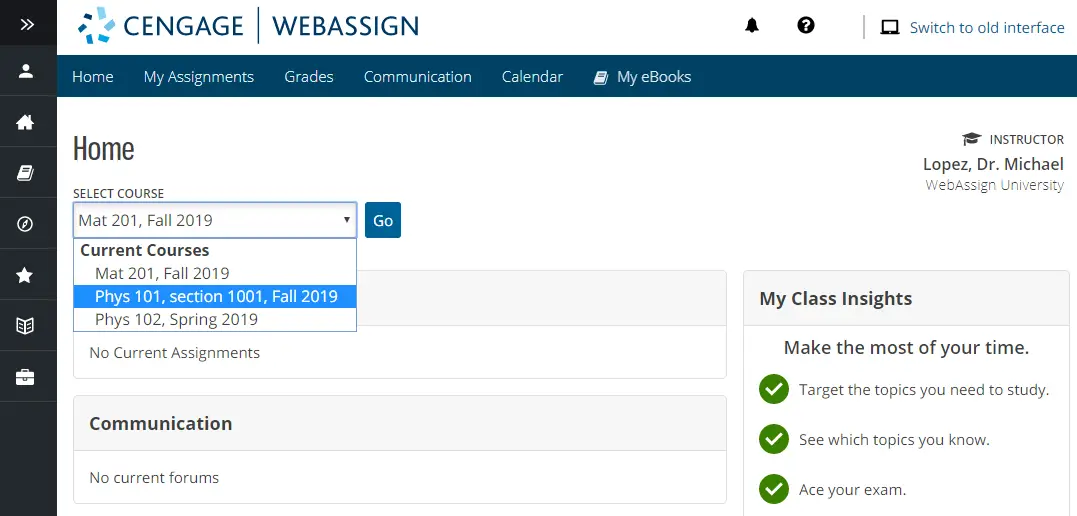1077x516 pixels.
Task: Click the help question mark icon
Action: [x=806, y=25]
